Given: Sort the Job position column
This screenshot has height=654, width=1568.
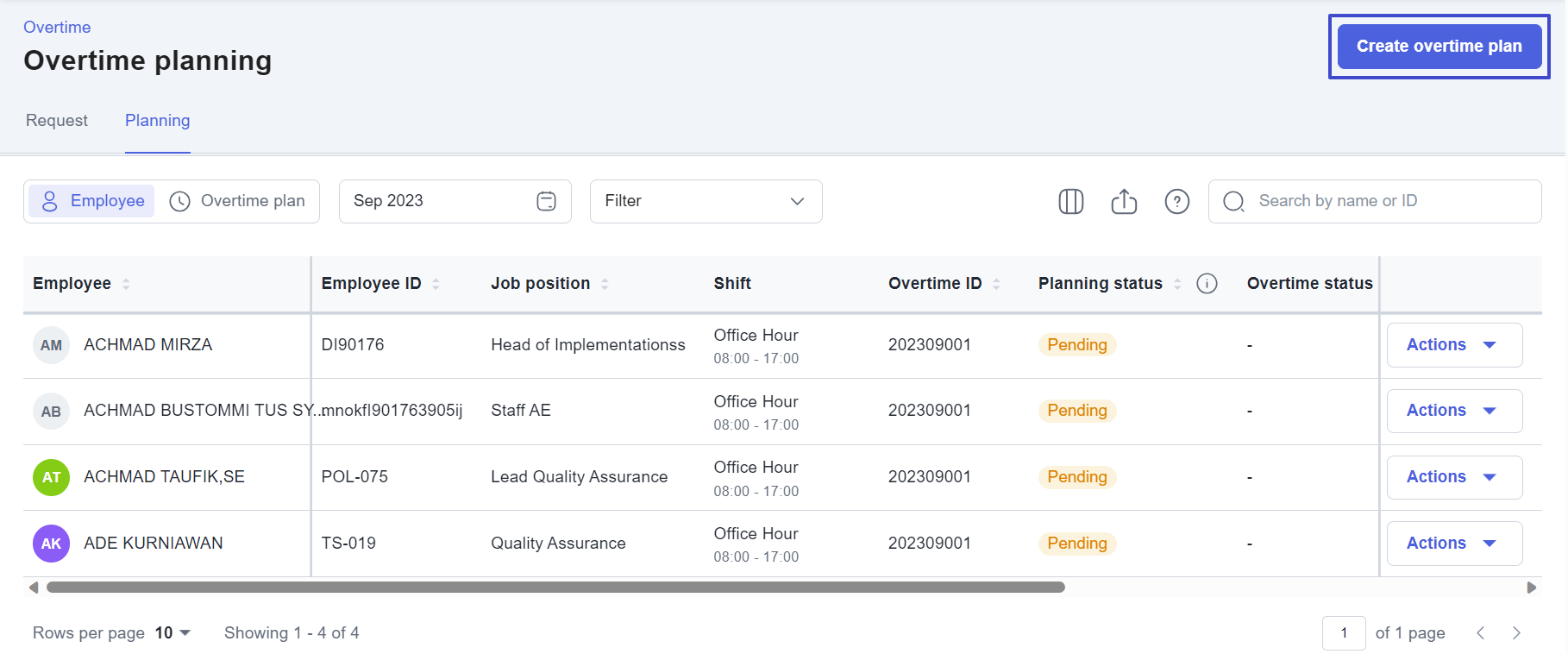Looking at the screenshot, I should pyautogui.click(x=605, y=284).
